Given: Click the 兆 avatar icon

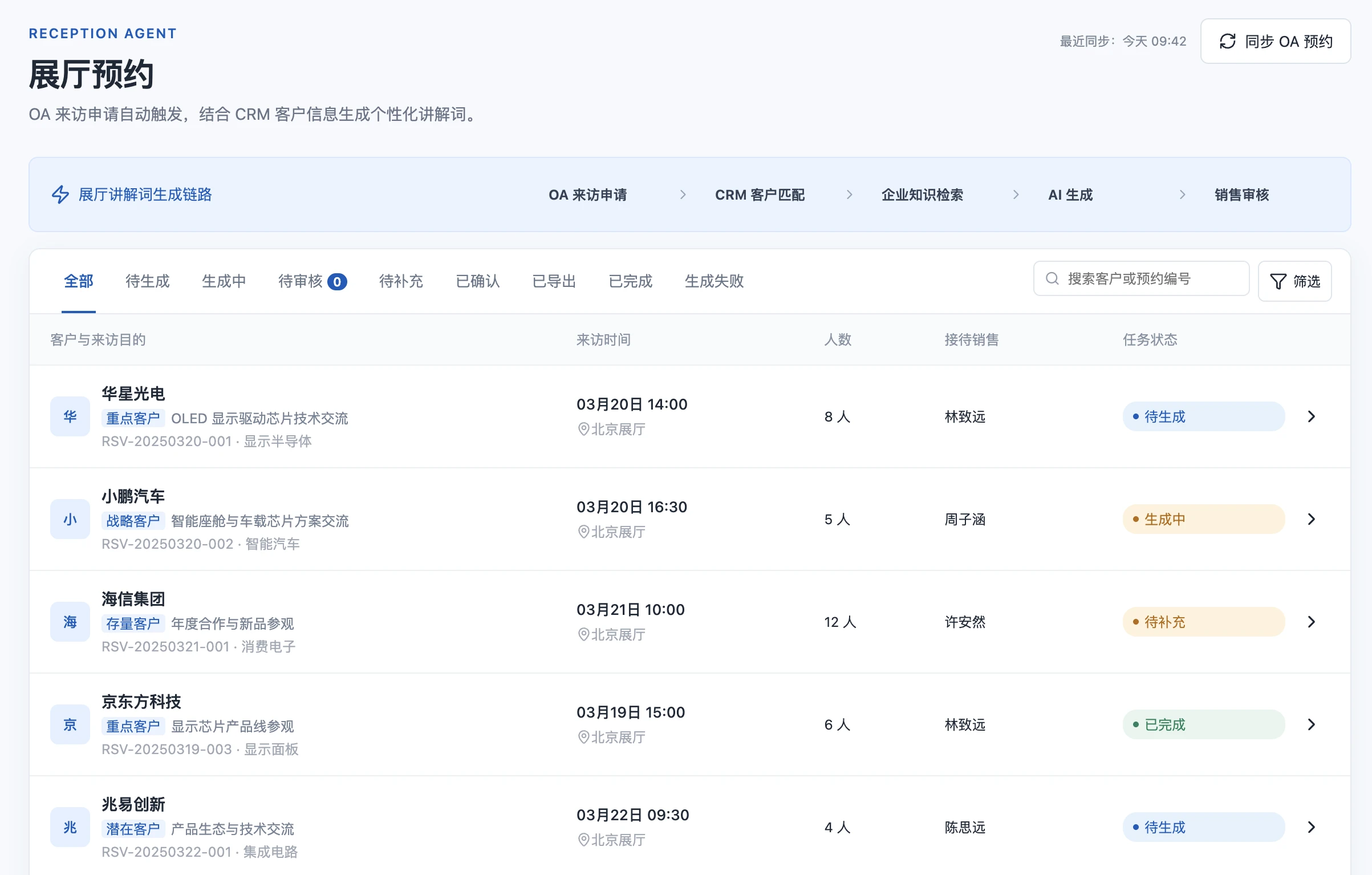Looking at the screenshot, I should [70, 827].
